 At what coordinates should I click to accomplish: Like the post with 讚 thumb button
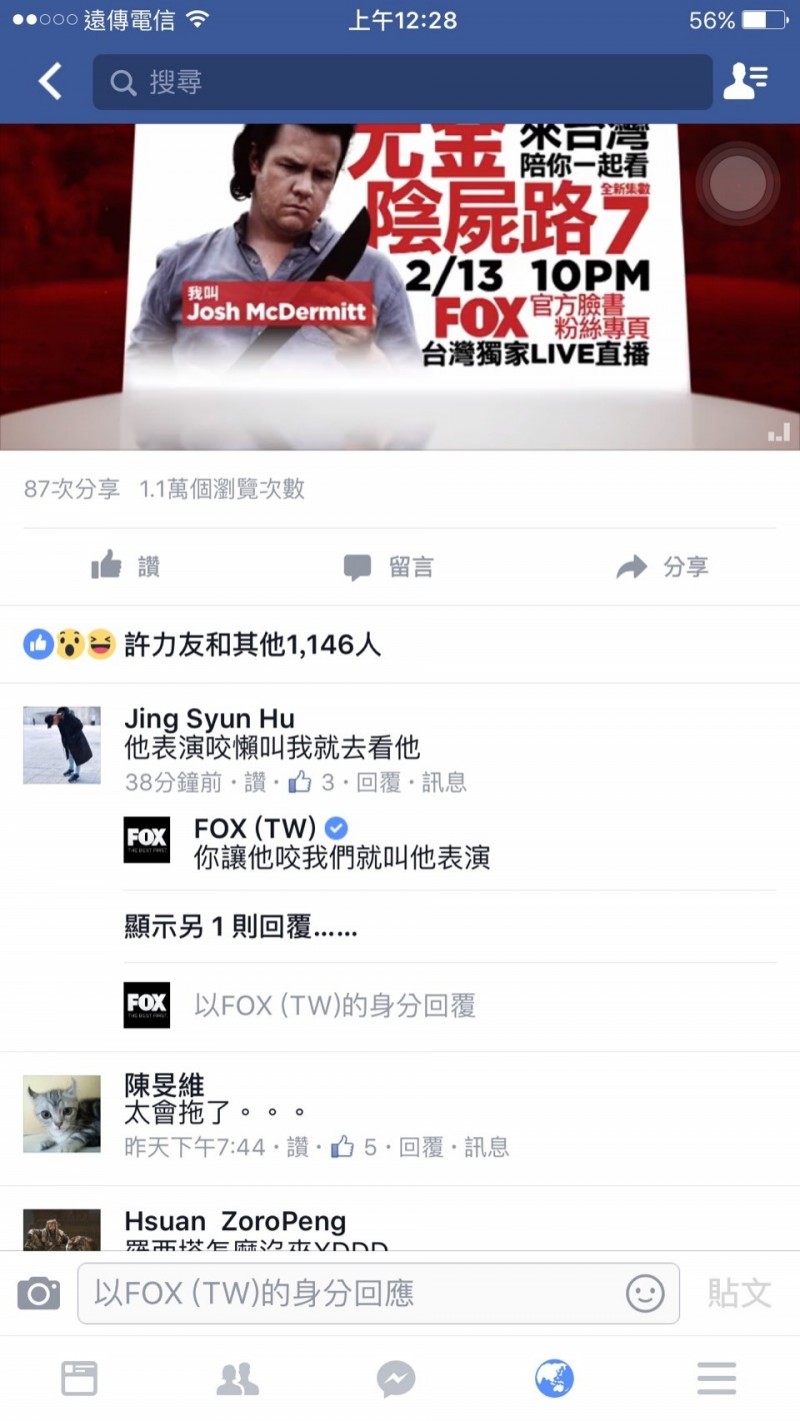point(125,567)
